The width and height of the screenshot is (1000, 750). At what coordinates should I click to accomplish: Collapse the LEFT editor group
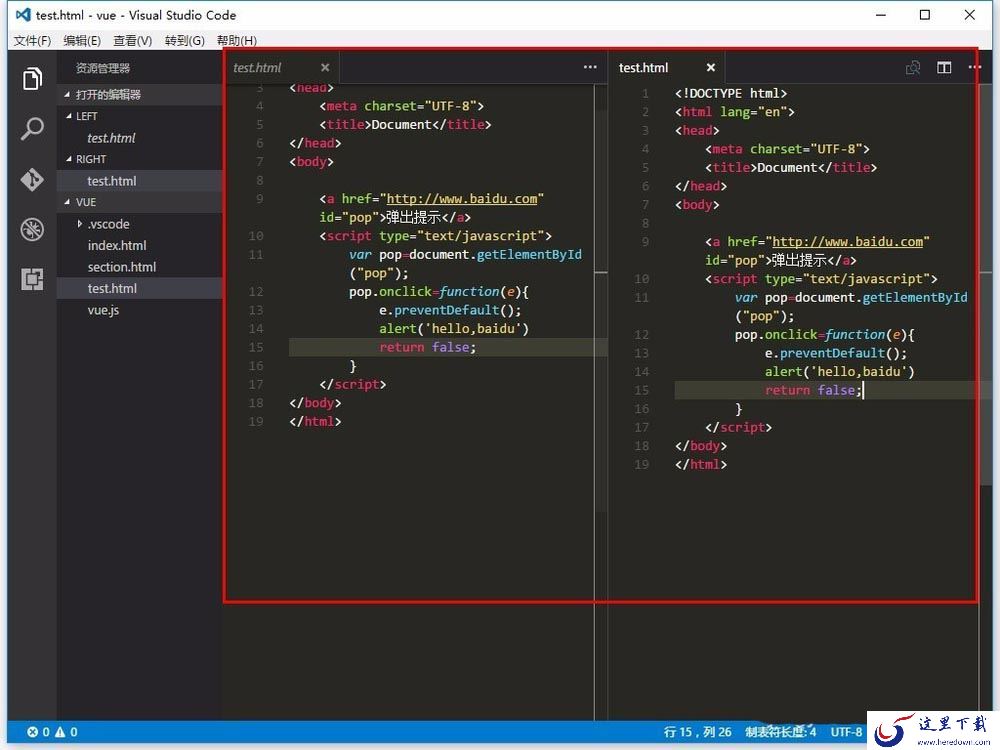coord(69,116)
